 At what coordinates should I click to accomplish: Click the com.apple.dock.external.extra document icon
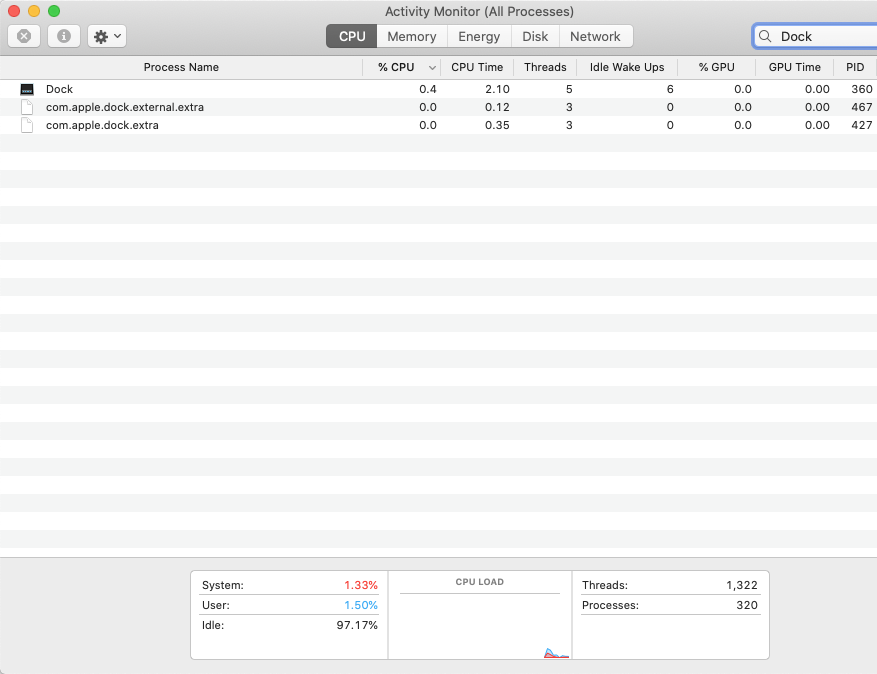27,107
